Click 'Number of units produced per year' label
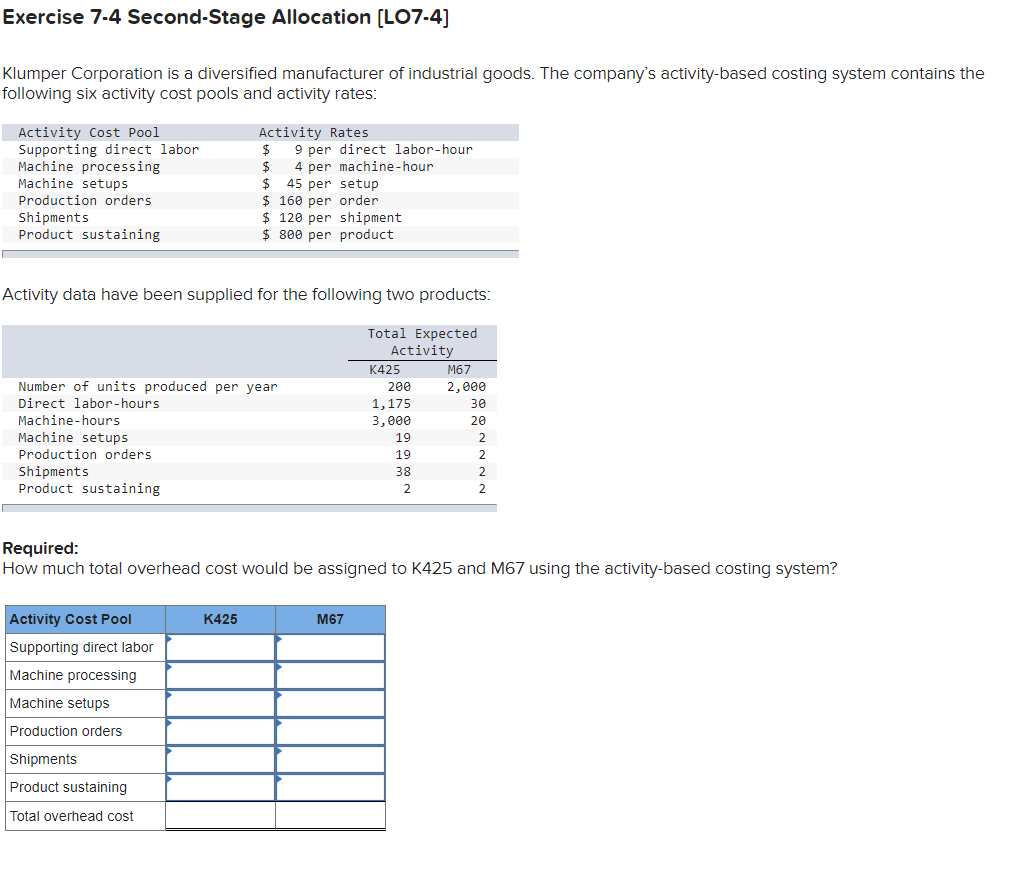This screenshot has width=1013, height=877. pos(148,386)
